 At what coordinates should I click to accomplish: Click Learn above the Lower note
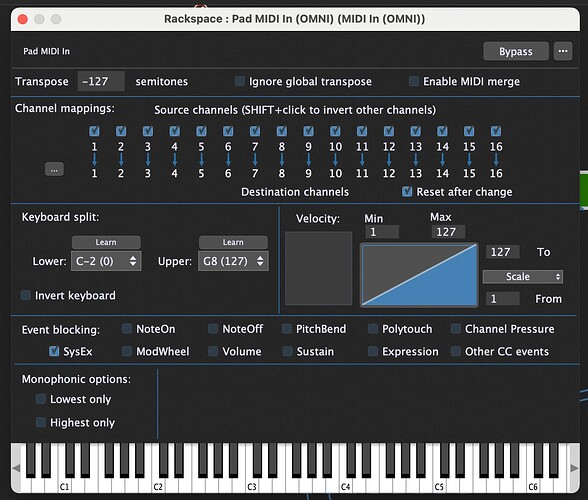pyautogui.click(x=106, y=242)
